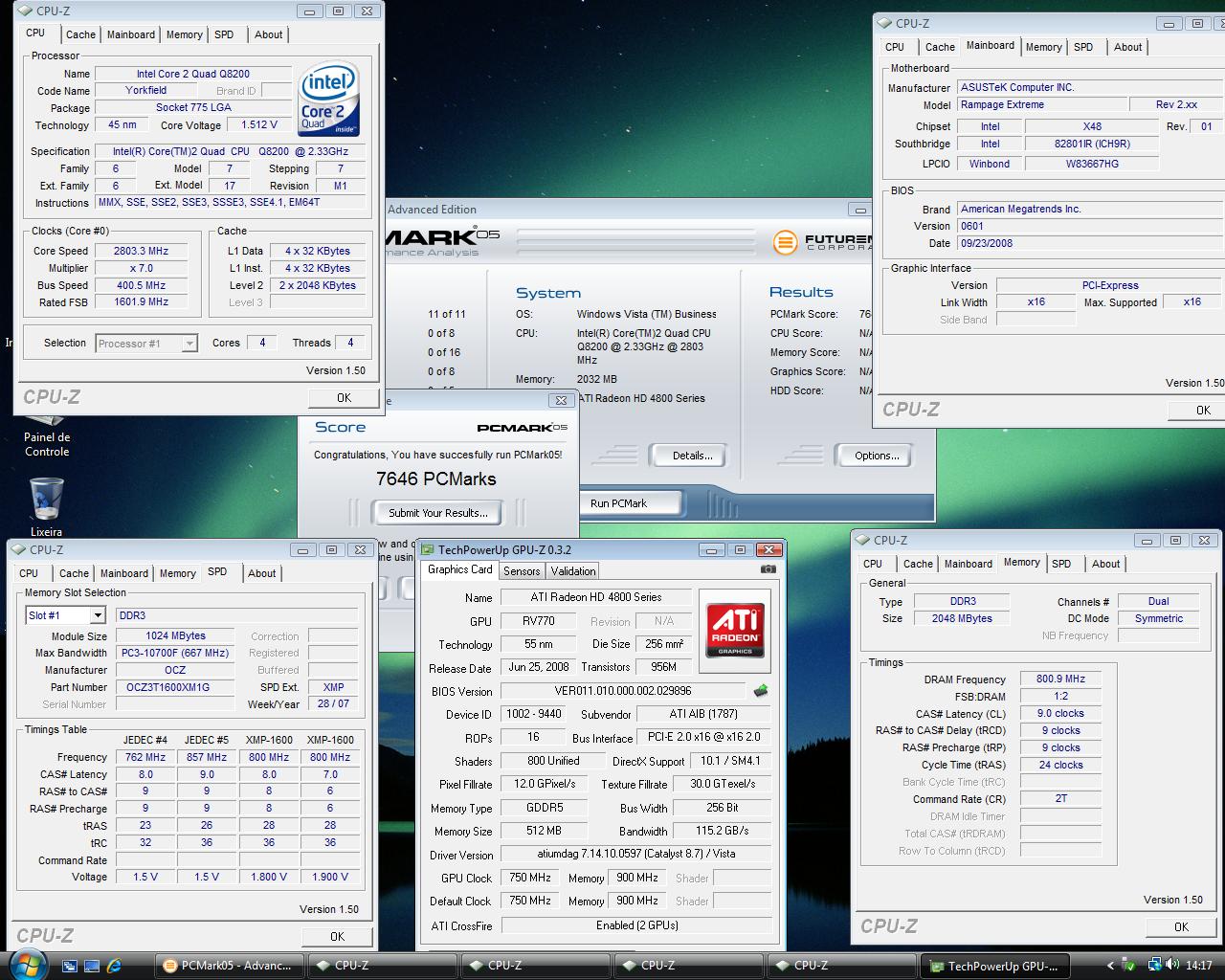Click the Driver Version field in GPU-Z

(636, 855)
